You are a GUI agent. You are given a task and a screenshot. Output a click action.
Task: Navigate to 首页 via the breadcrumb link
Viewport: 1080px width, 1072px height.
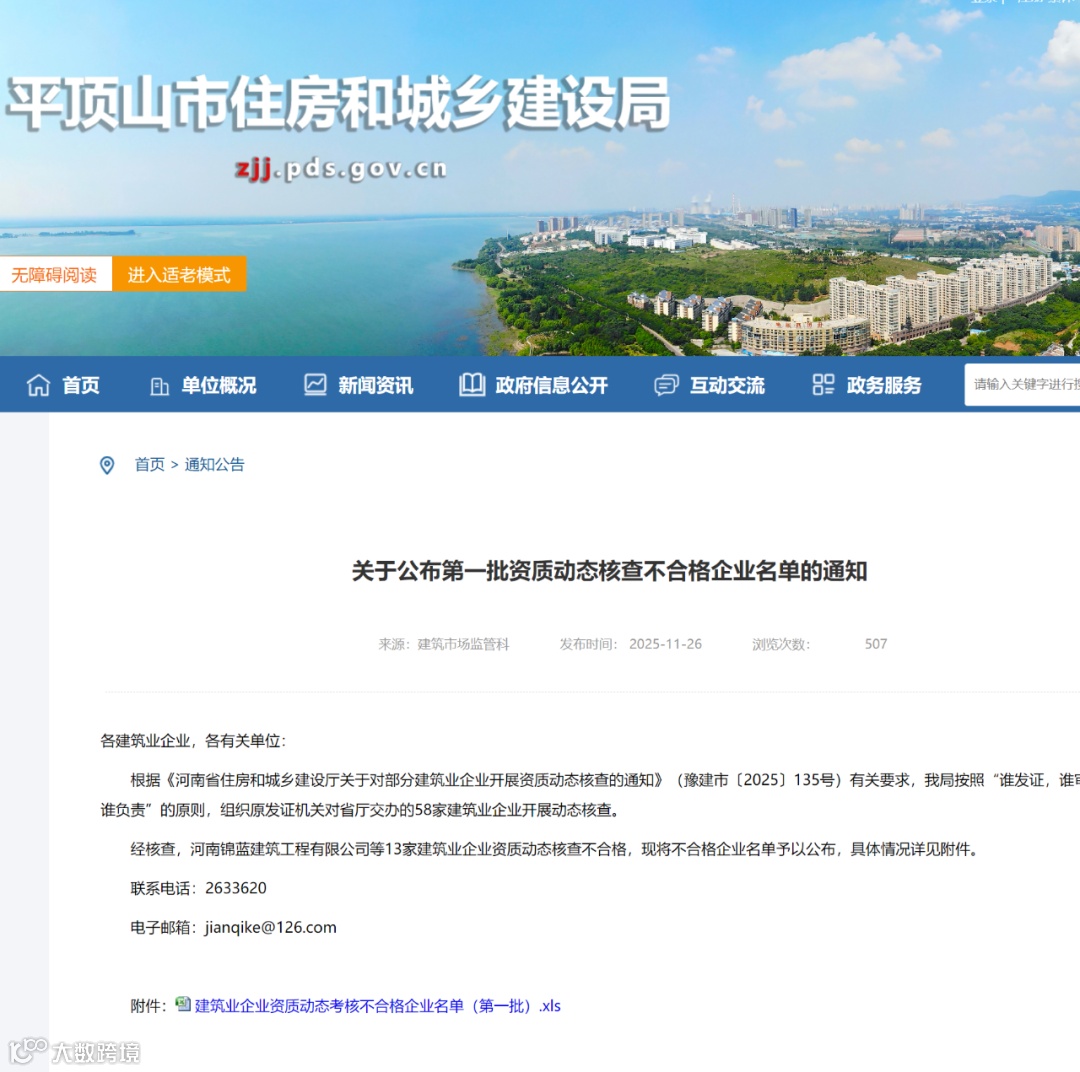pos(148,464)
